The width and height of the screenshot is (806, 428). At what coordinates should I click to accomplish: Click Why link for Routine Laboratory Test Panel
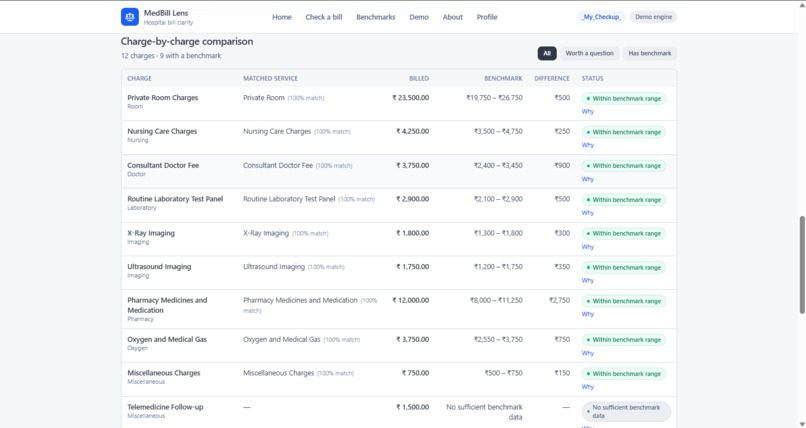[x=588, y=213]
